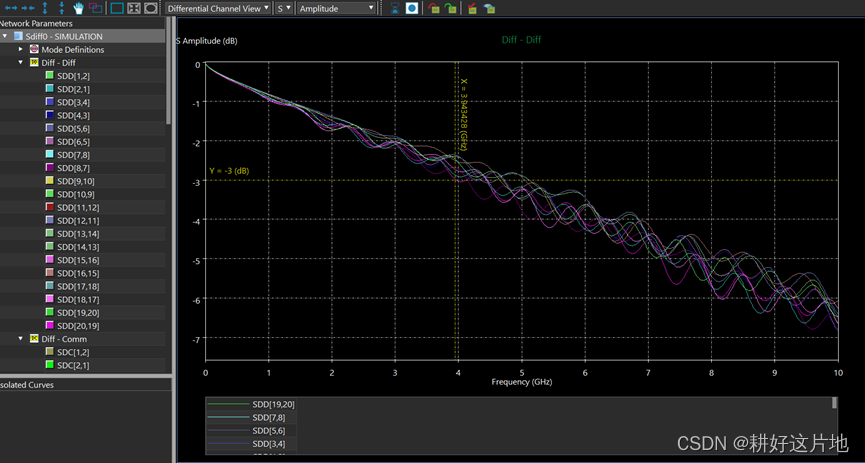Click the vertical expand arrows icon

coord(45,8)
